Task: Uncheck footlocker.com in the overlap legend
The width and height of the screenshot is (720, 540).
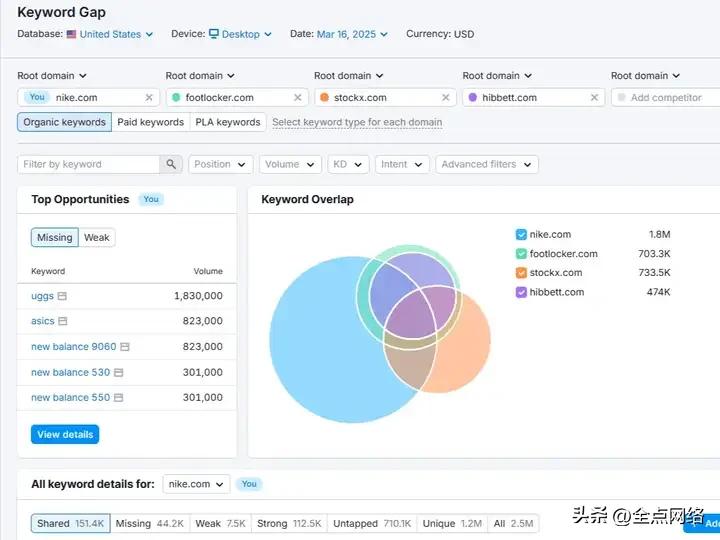Action: [x=521, y=254]
